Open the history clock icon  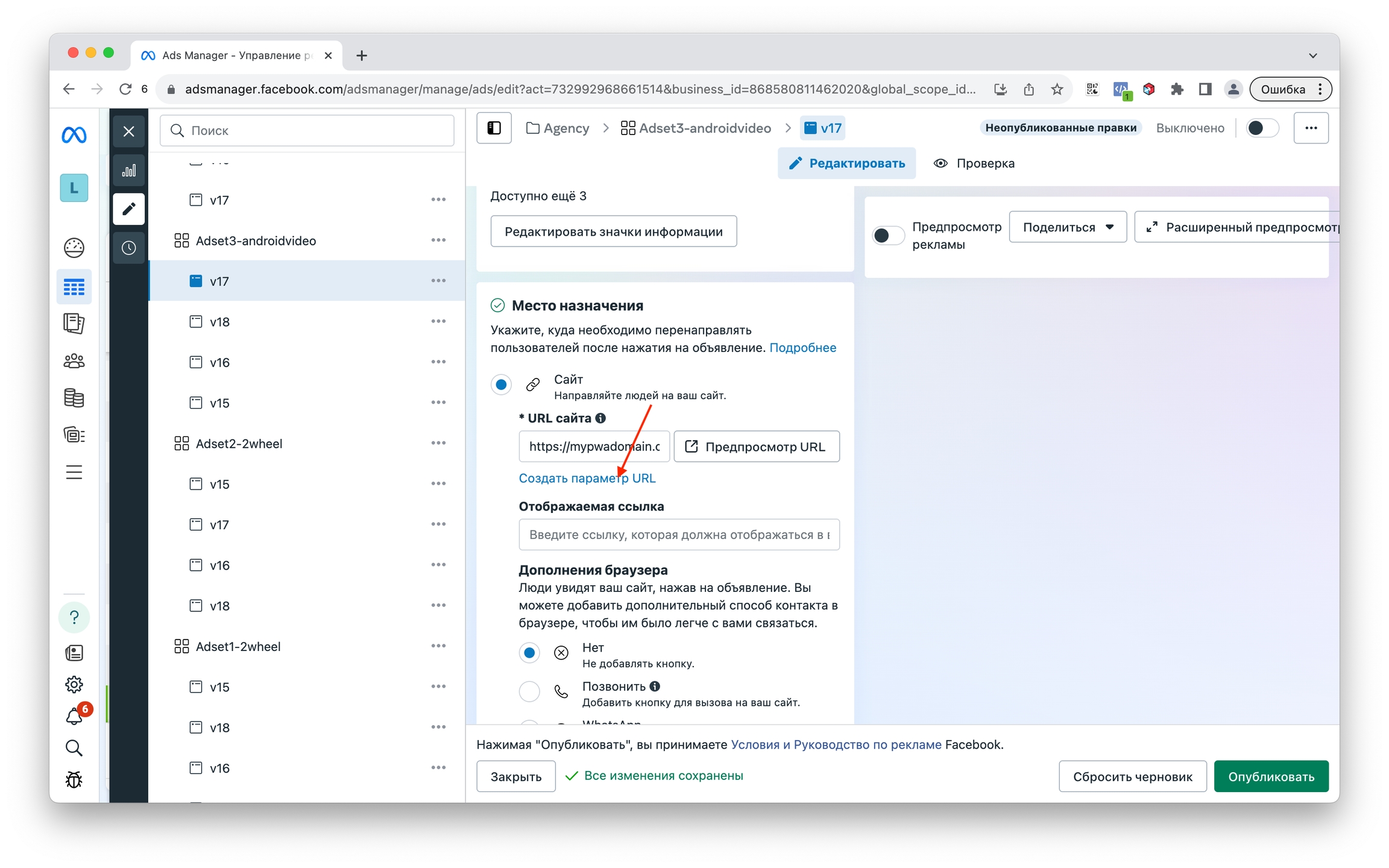tap(128, 248)
